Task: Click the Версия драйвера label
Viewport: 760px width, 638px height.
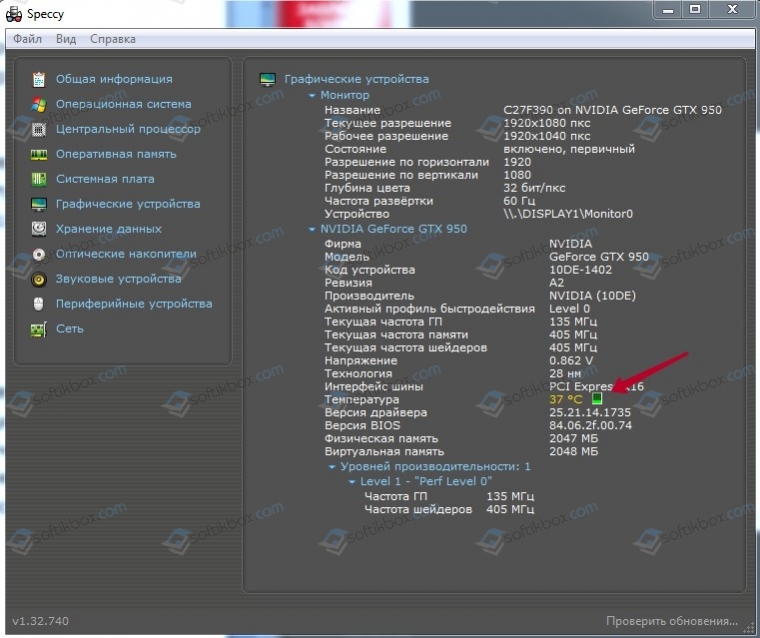Action: tap(376, 413)
